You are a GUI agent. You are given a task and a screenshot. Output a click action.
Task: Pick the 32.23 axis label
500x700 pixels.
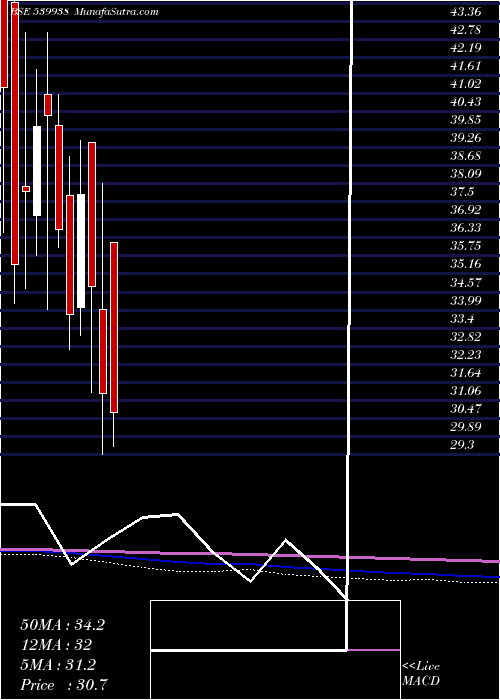[x=466, y=354]
